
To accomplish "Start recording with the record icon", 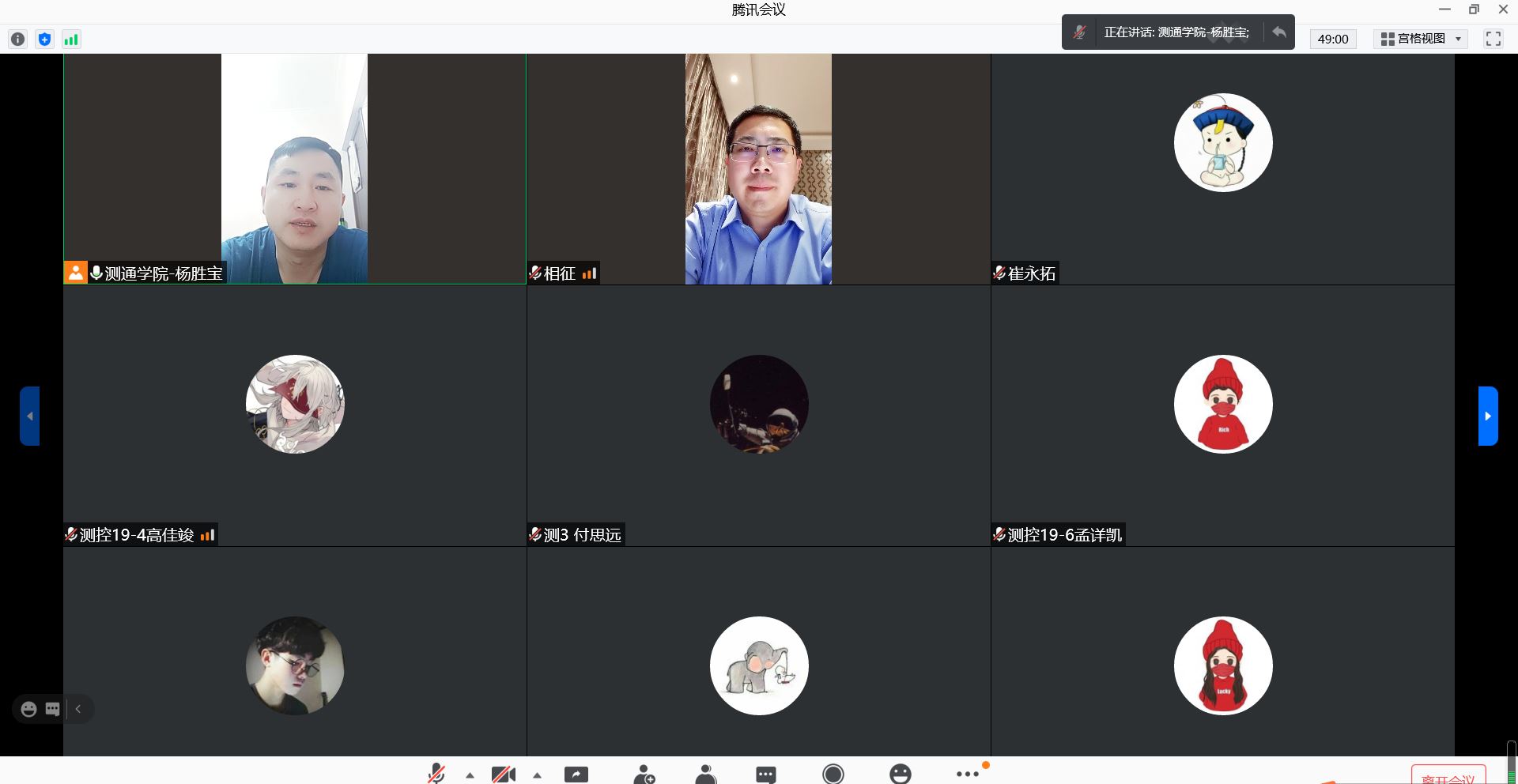I will 833,775.
